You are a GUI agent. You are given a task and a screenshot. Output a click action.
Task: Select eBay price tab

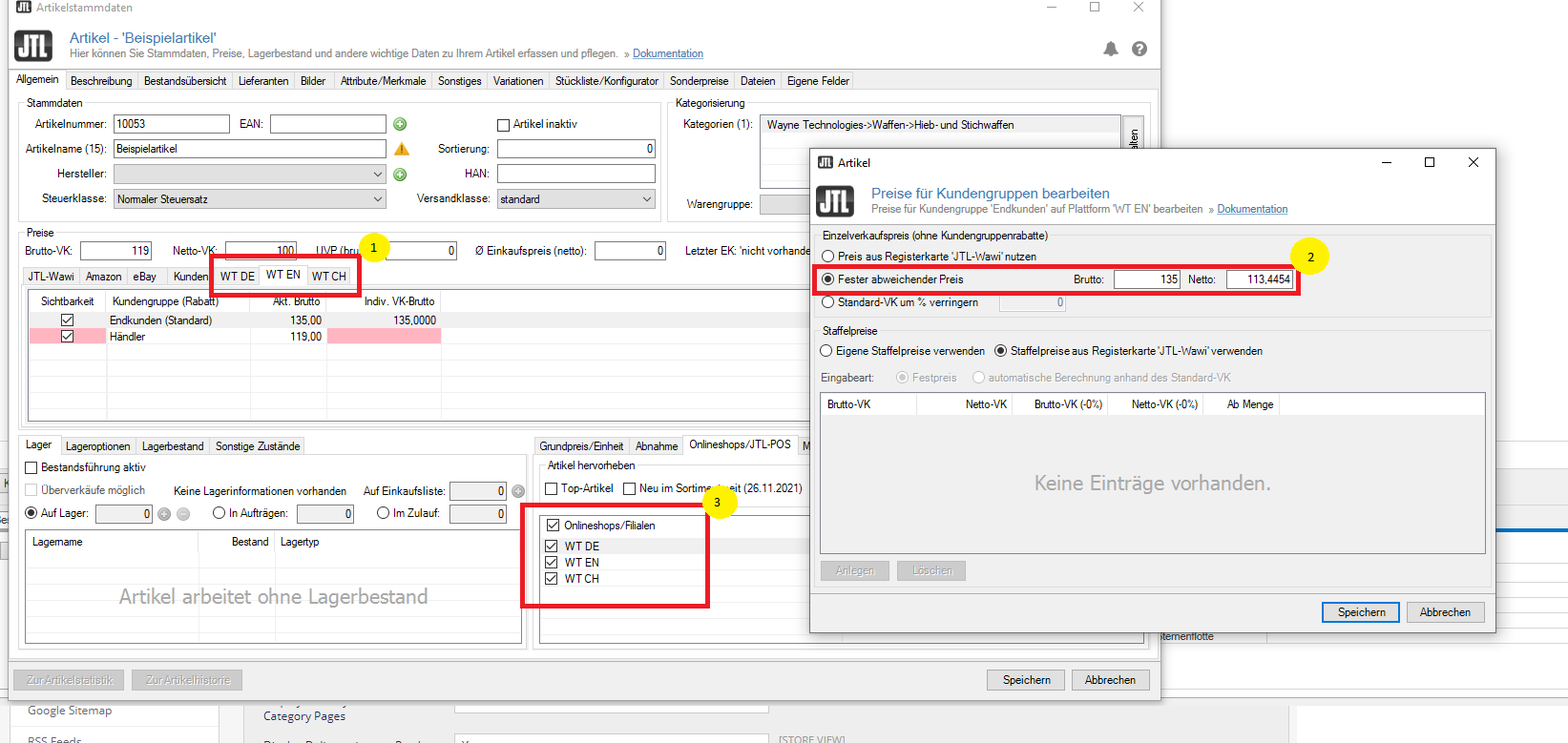click(x=145, y=277)
